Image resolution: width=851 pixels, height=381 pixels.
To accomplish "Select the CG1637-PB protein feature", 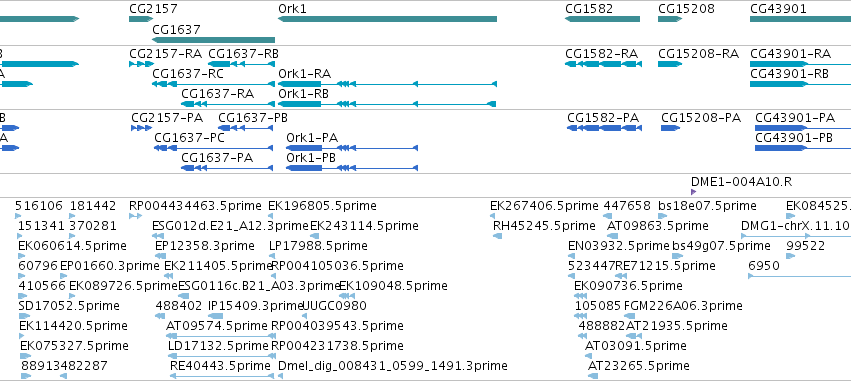I will click(245, 128).
